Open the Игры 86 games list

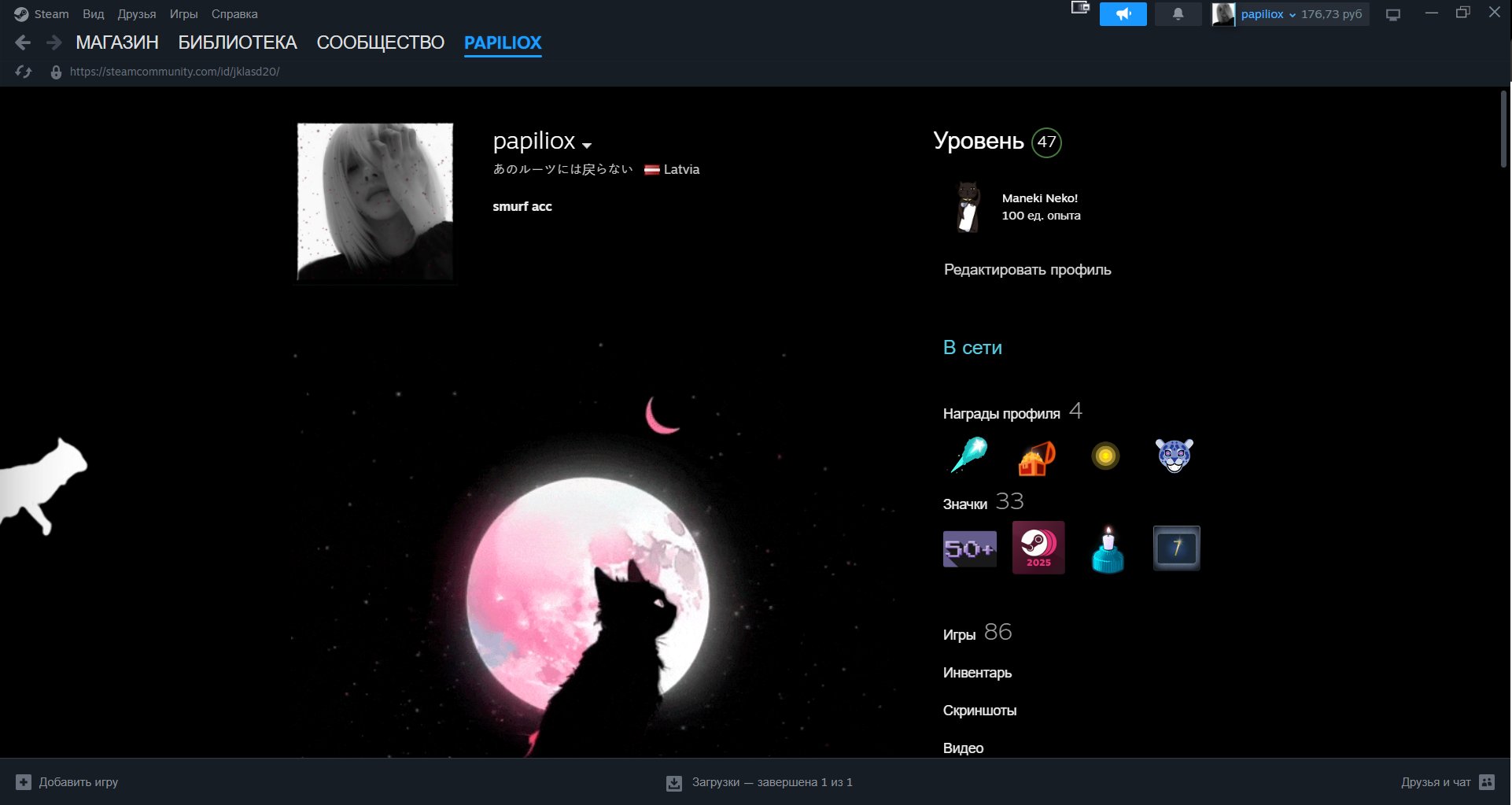tap(977, 633)
